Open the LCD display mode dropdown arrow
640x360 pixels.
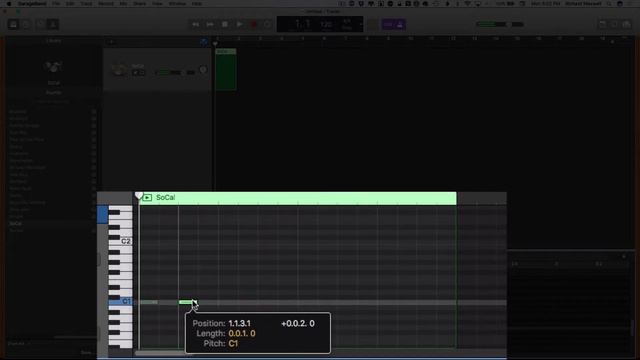pyautogui.click(x=360, y=24)
